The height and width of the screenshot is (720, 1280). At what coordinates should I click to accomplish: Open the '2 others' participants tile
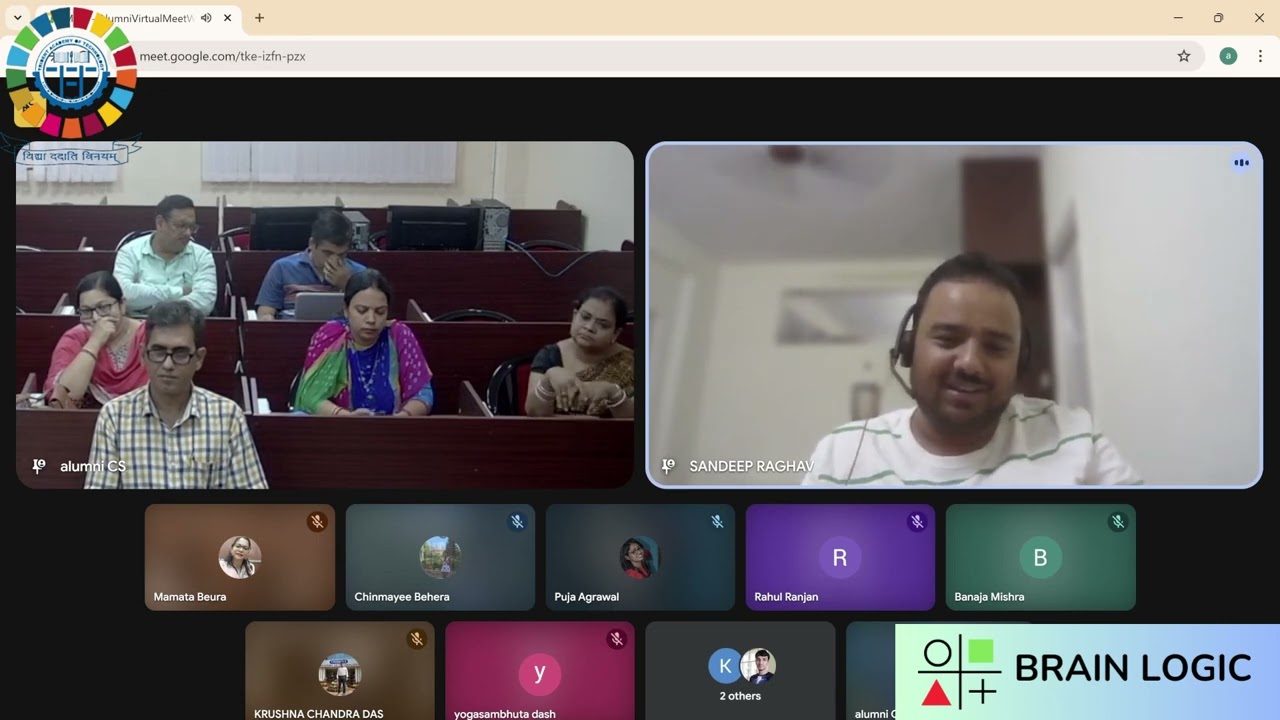(x=740, y=671)
